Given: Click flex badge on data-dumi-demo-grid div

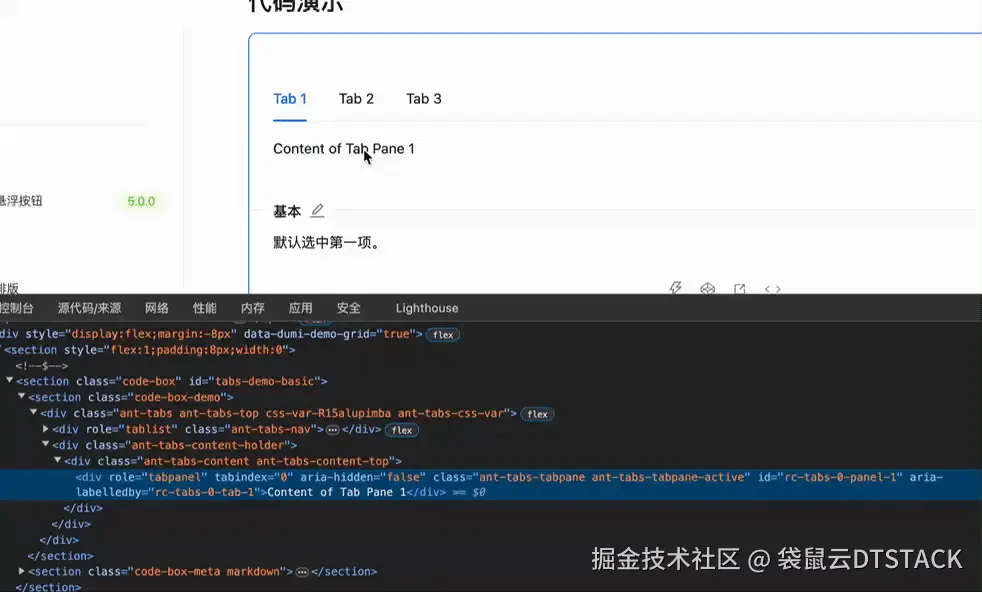Looking at the screenshot, I should tap(443, 335).
